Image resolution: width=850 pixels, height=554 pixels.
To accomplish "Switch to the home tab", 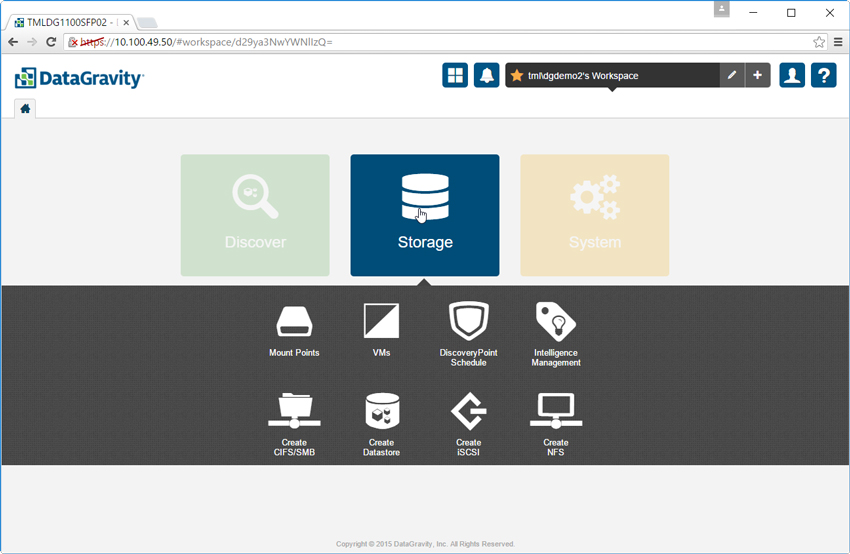I will pyautogui.click(x=25, y=109).
